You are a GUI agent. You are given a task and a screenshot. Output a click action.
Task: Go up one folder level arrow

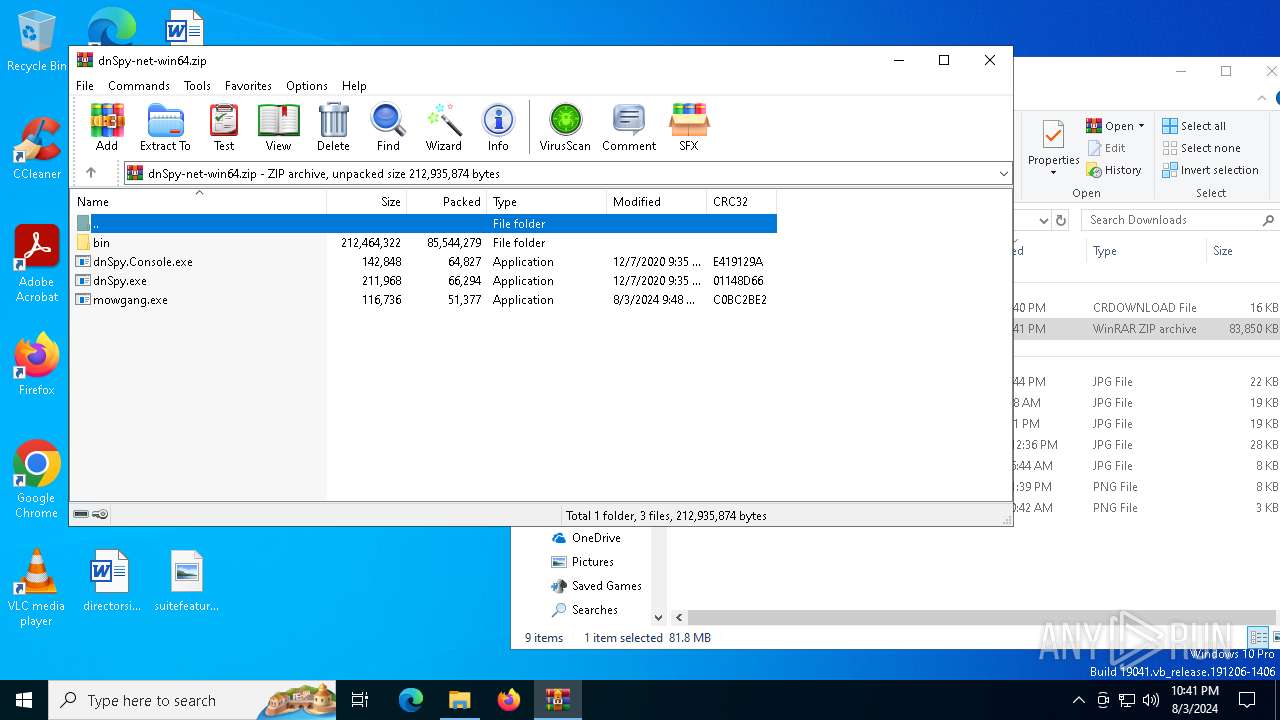pyautogui.click(x=91, y=173)
